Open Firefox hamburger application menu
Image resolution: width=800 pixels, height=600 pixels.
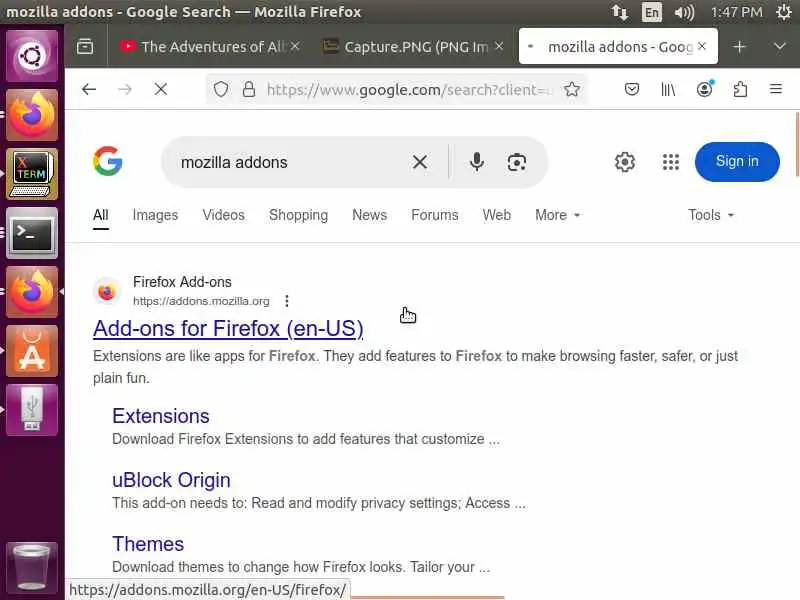coord(776,89)
